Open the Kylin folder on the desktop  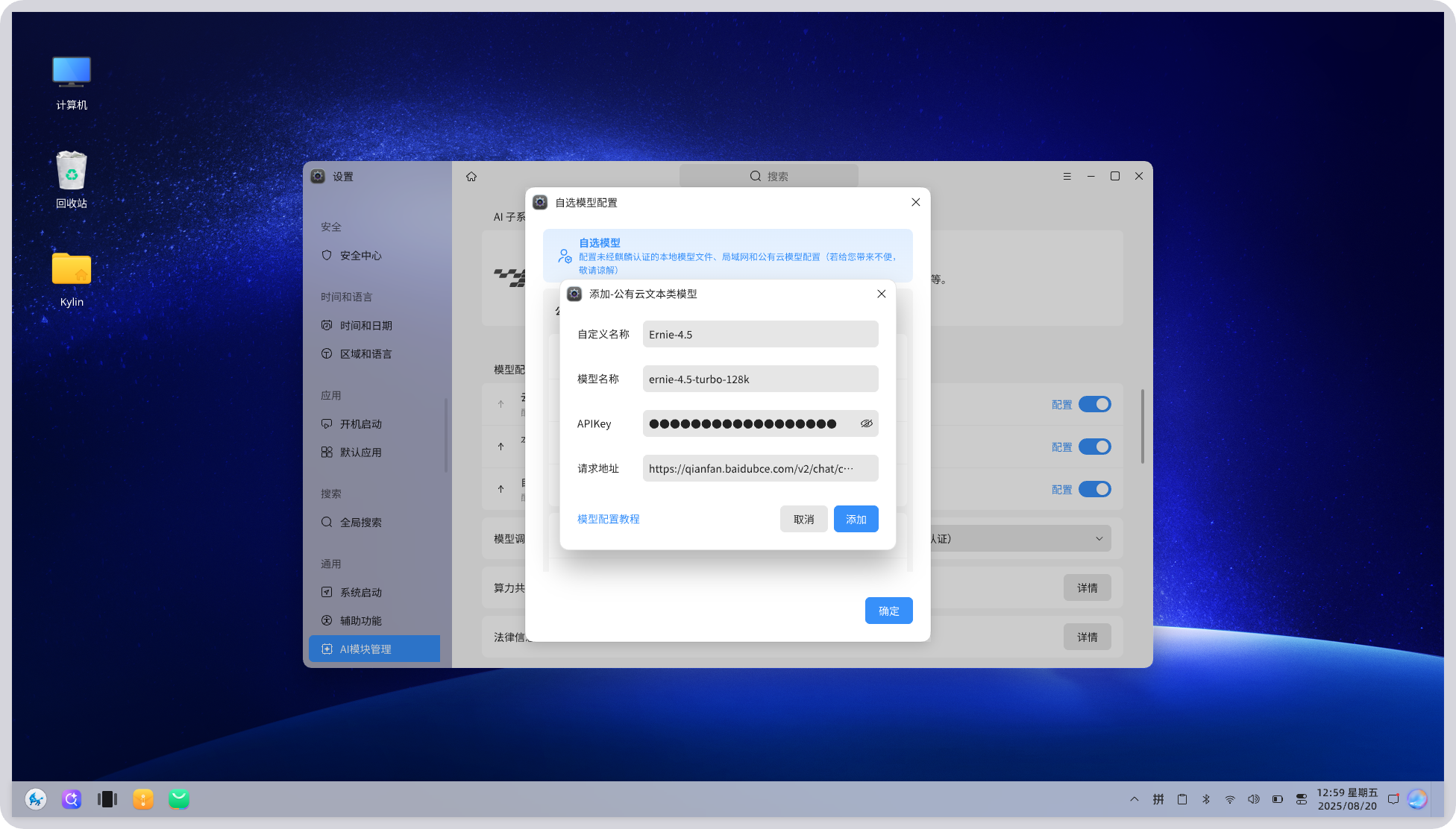tap(72, 279)
